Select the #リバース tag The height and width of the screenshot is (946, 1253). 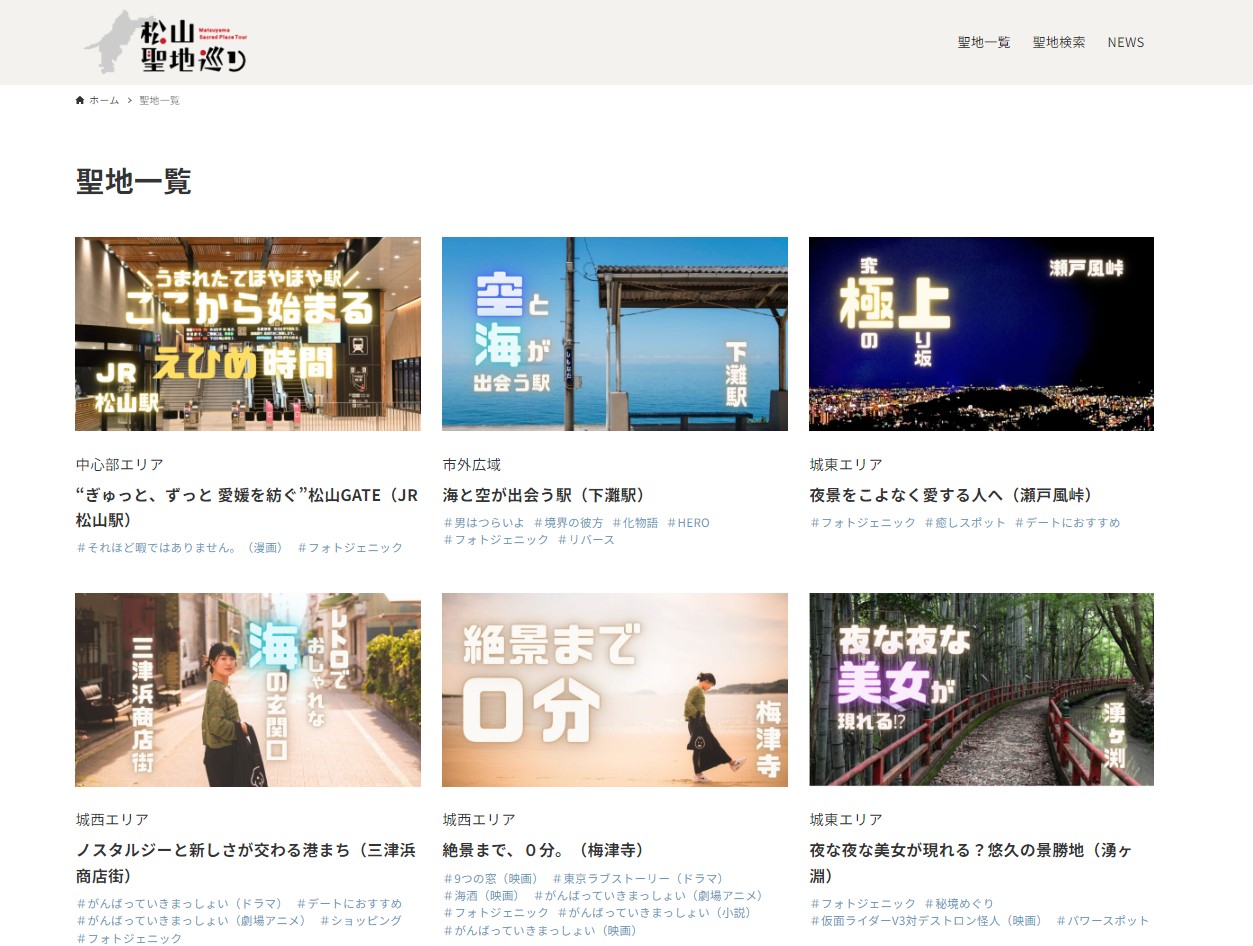point(586,540)
